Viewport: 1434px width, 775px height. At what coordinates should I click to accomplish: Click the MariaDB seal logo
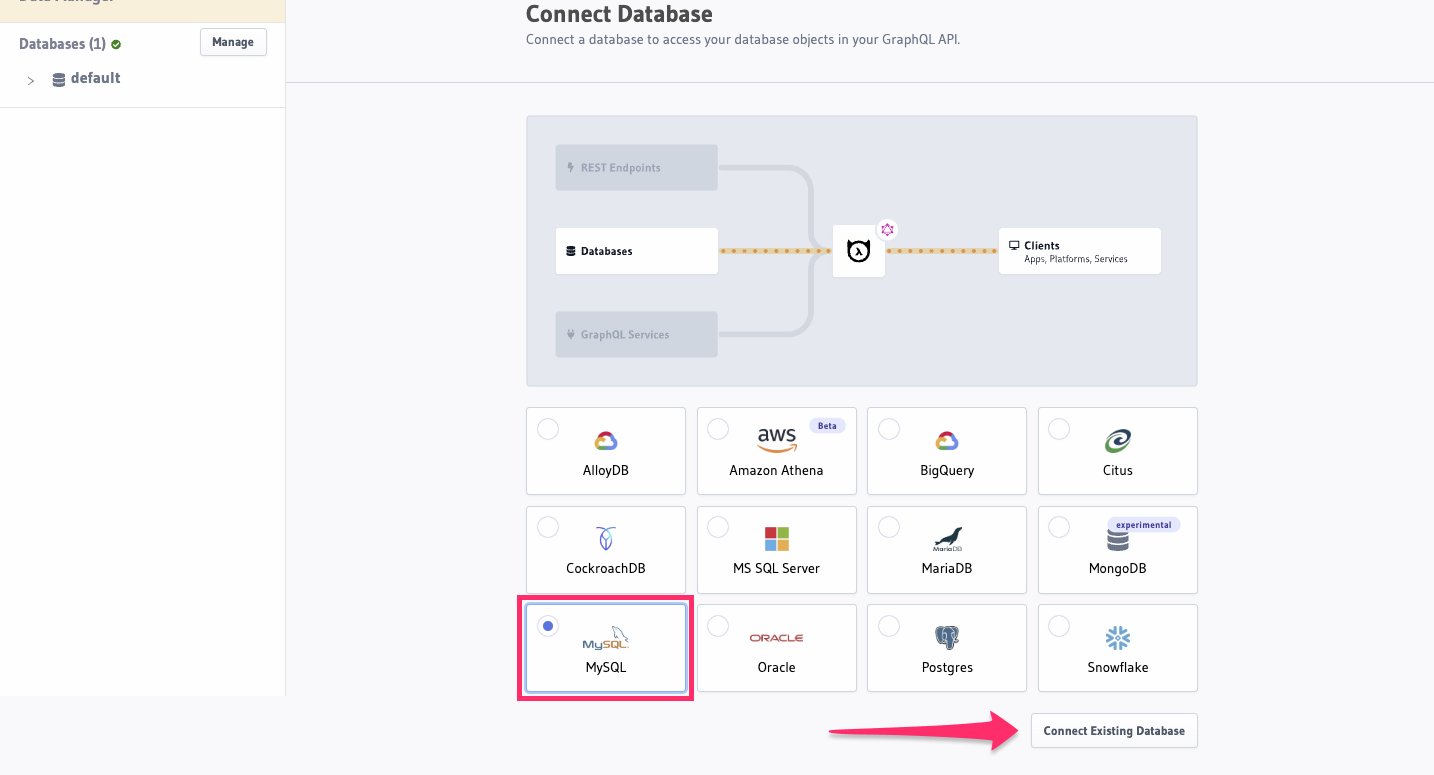click(x=947, y=539)
